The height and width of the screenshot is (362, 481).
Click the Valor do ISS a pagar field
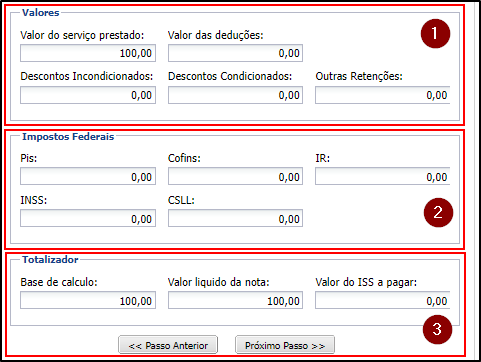pyautogui.click(x=383, y=300)
